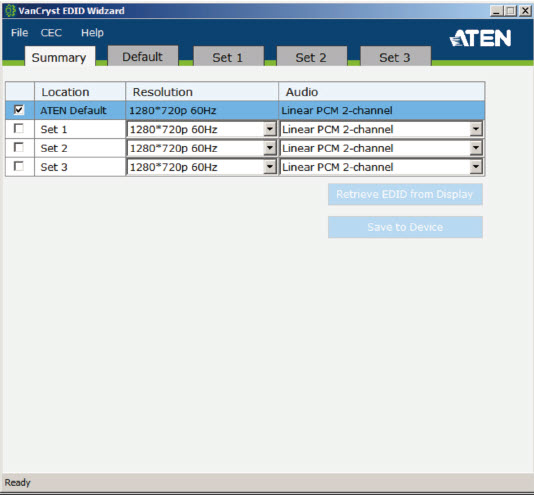Open the Help menu
534x495 pixels.
[92, 33]
